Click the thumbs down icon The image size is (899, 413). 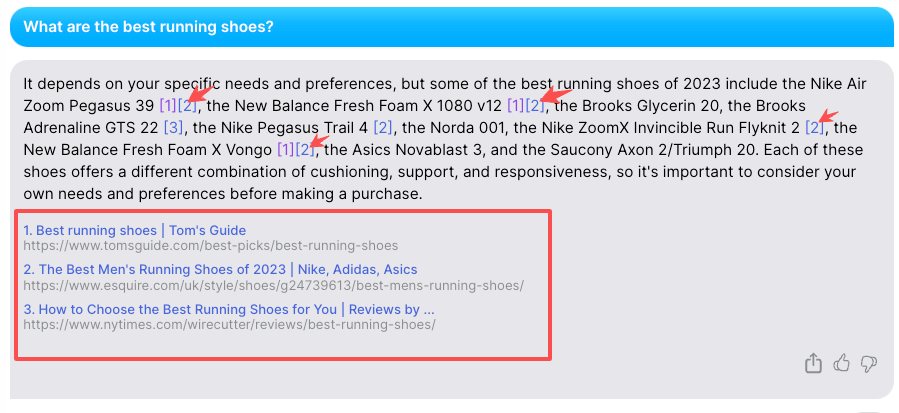pos(868,363)
